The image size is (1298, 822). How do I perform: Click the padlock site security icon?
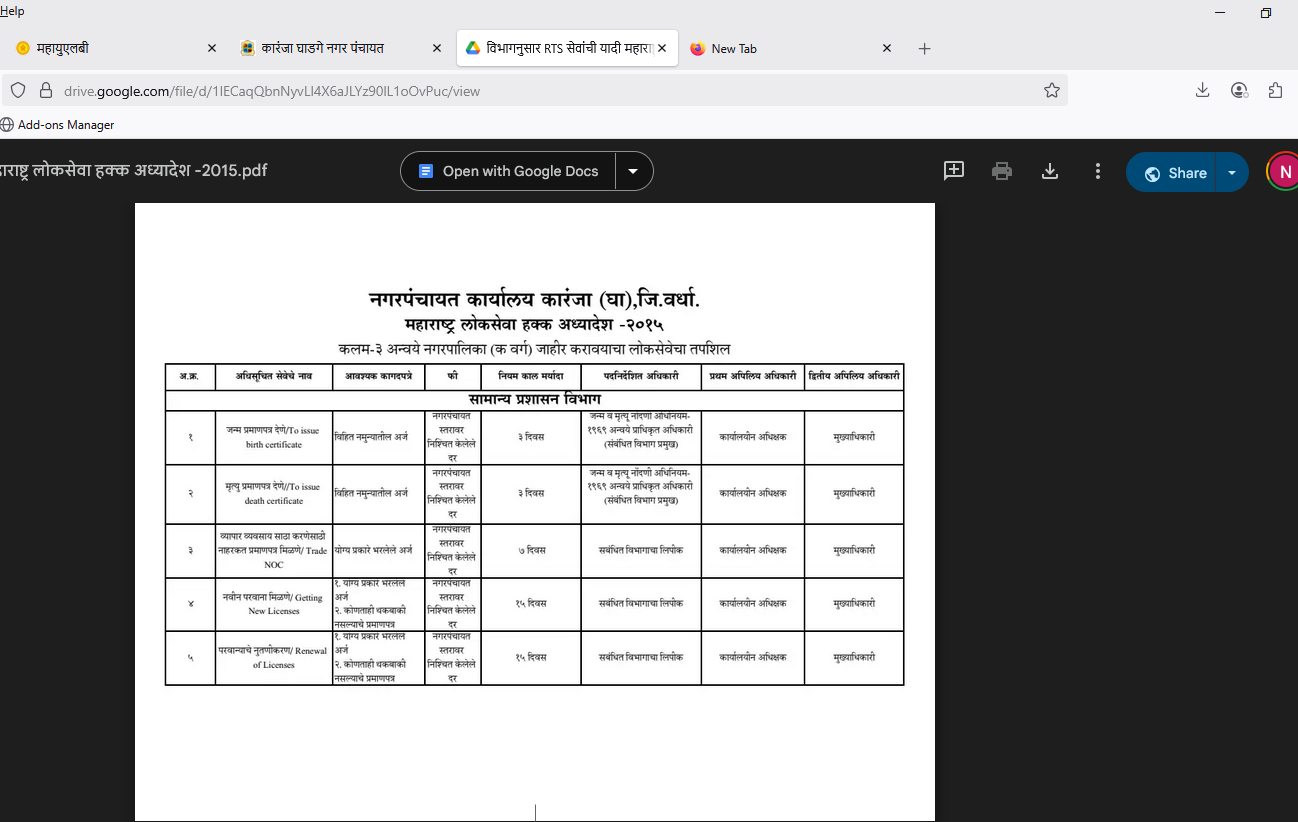[x=45, y=90]
